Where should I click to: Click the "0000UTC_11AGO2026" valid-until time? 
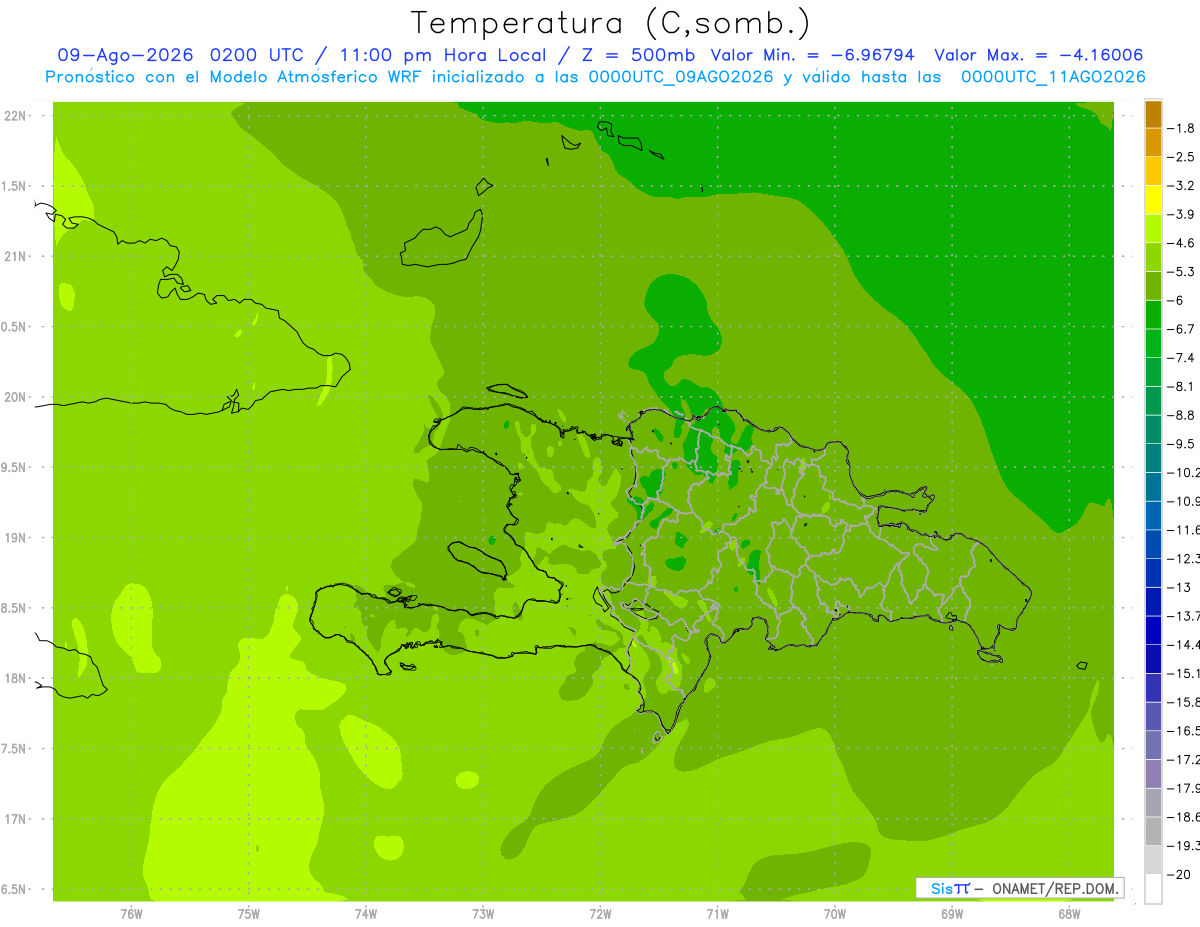(1053, 77)
